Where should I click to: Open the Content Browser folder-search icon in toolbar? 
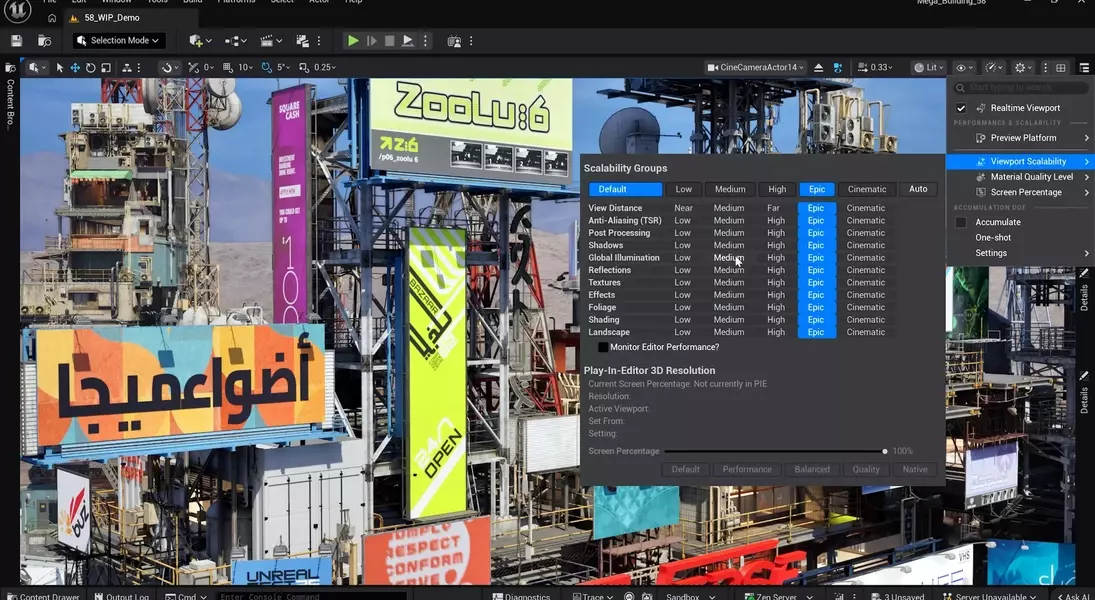45,41
